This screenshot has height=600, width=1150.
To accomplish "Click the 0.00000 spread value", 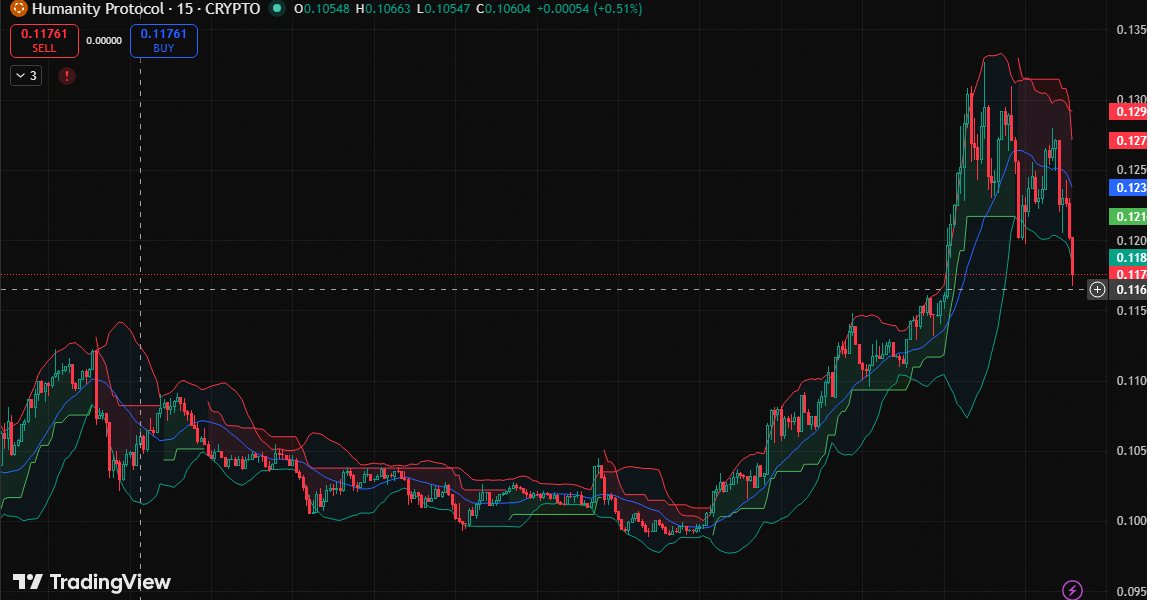I will pyautogui.click(x=104, y=41).
